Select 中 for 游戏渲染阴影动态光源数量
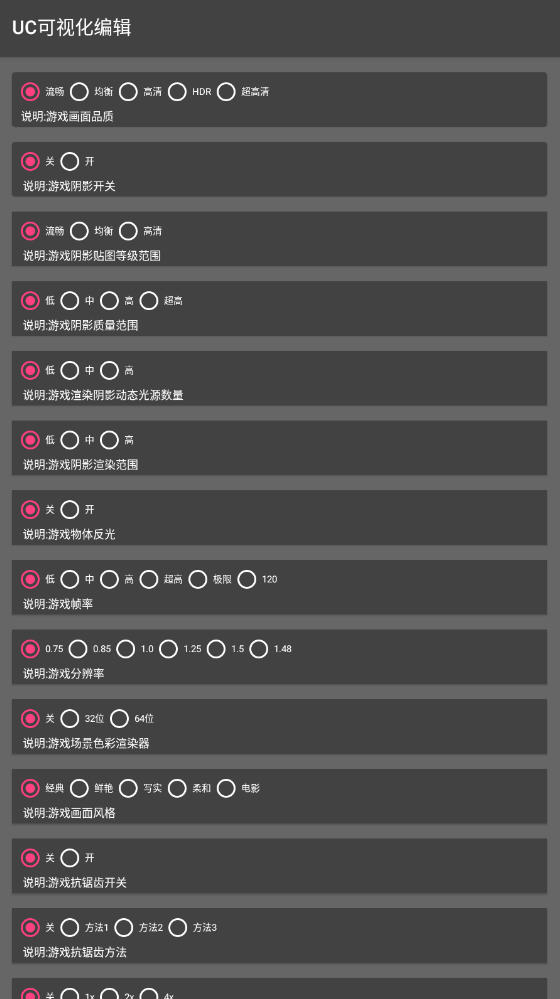Screen dimensions: 560x999 [x=70, y=370]
